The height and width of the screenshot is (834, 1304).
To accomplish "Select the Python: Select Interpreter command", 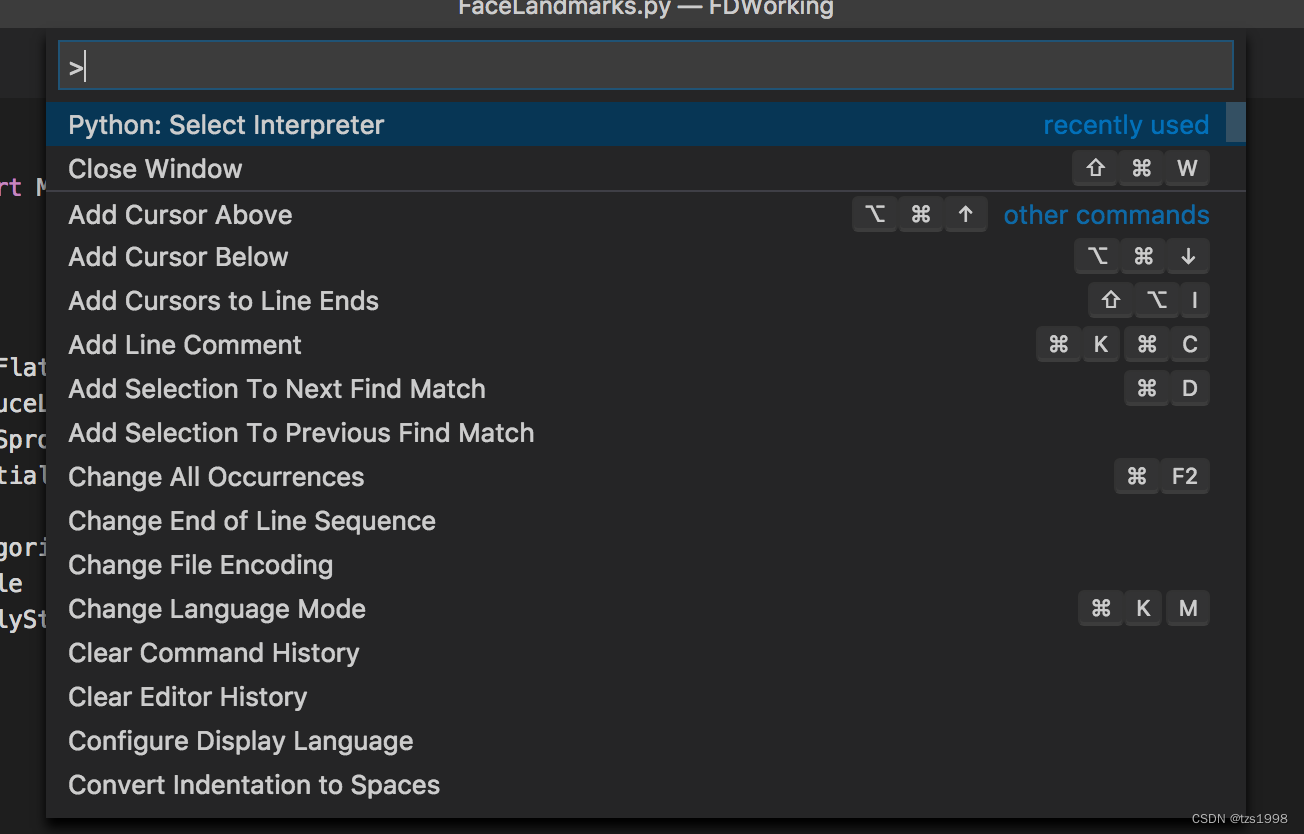I will [225, 125].
